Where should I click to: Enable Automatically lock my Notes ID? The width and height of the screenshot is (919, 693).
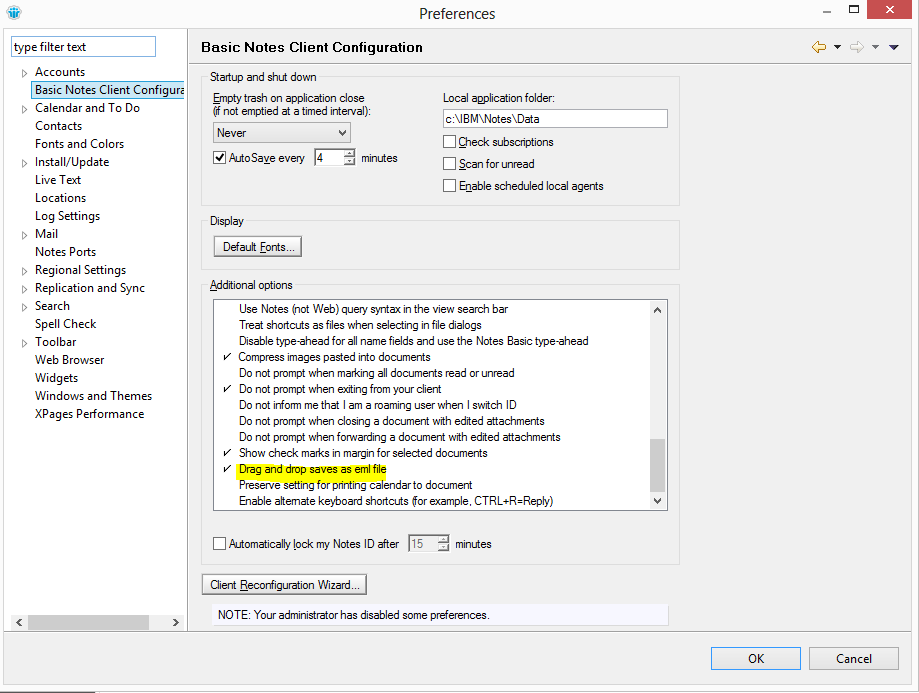pos(219,543)
